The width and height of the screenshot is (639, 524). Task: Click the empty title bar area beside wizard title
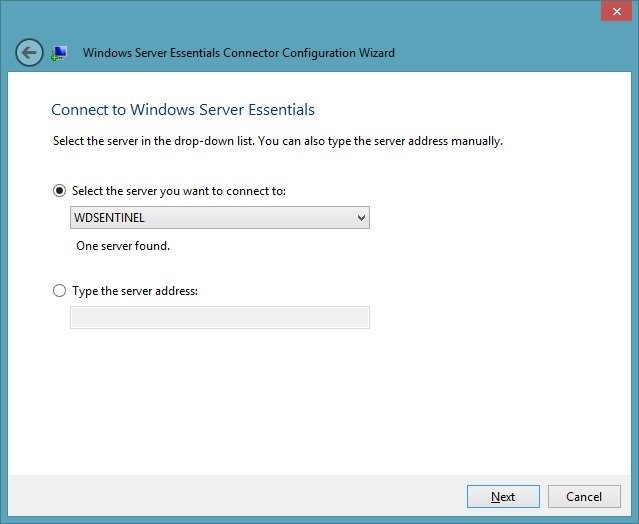497,53
